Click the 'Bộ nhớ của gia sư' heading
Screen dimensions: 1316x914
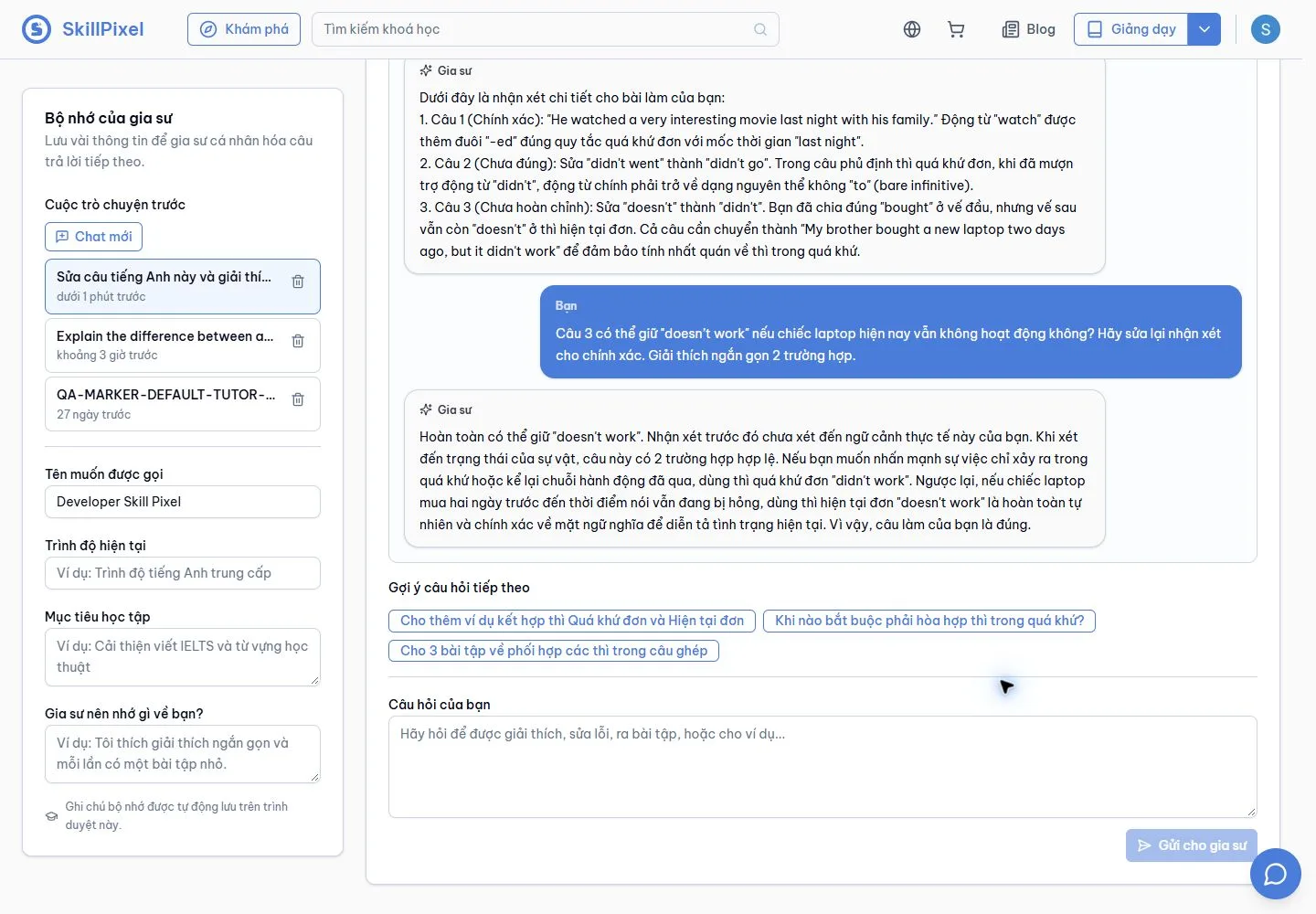[x=109, y=118]
